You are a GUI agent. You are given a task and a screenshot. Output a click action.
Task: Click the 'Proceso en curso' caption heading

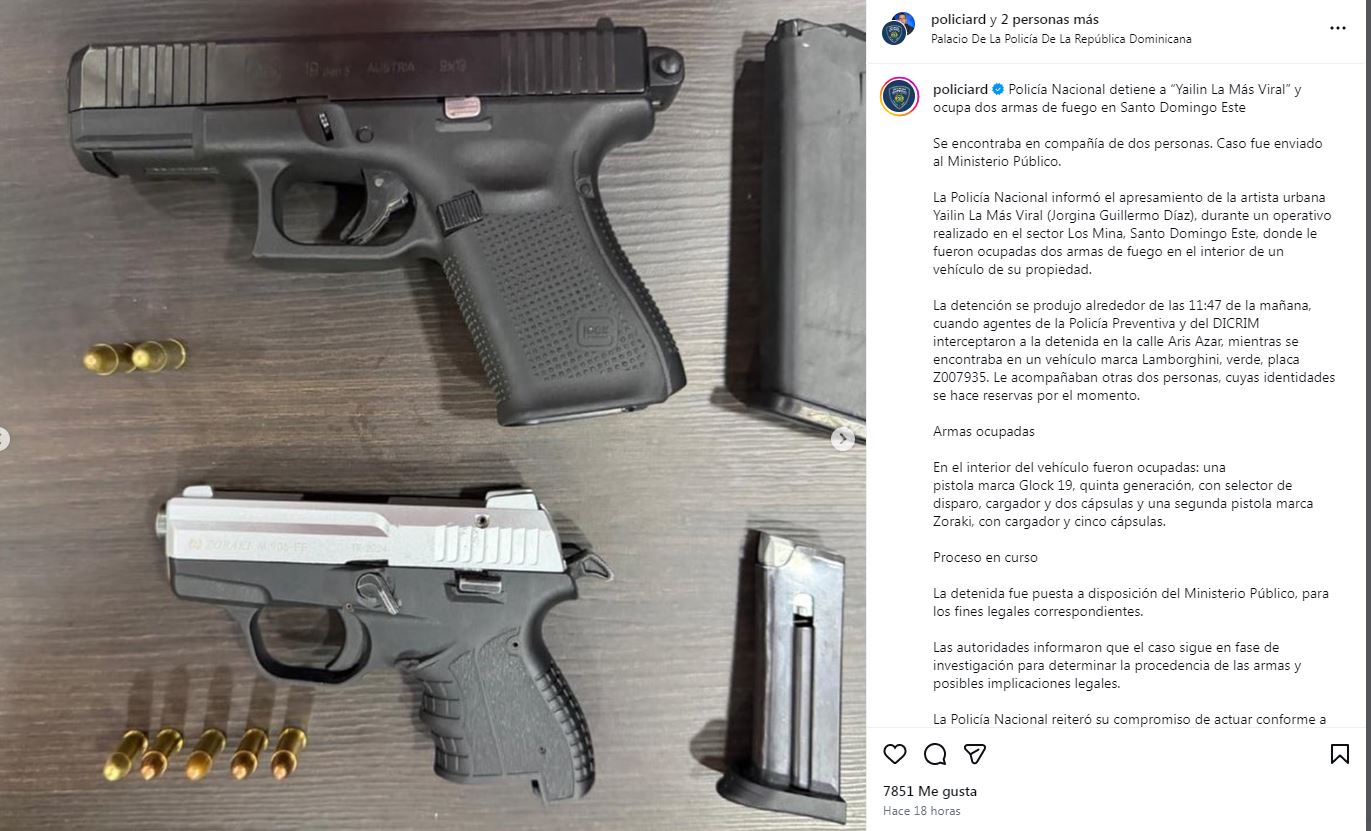pyautogui.click(x=985, y=558)
